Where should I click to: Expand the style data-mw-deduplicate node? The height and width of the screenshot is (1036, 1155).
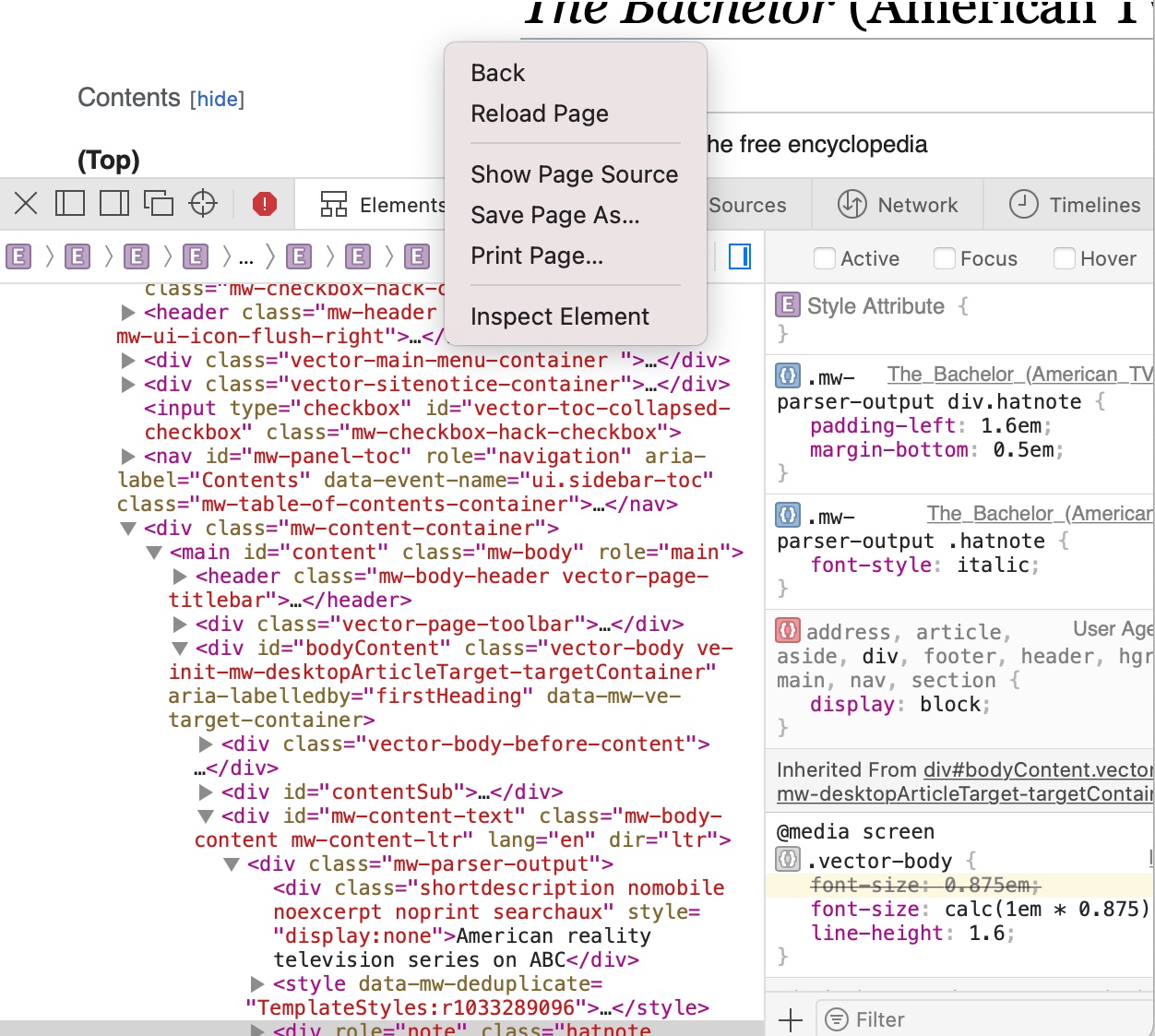[x=257, y=984]
